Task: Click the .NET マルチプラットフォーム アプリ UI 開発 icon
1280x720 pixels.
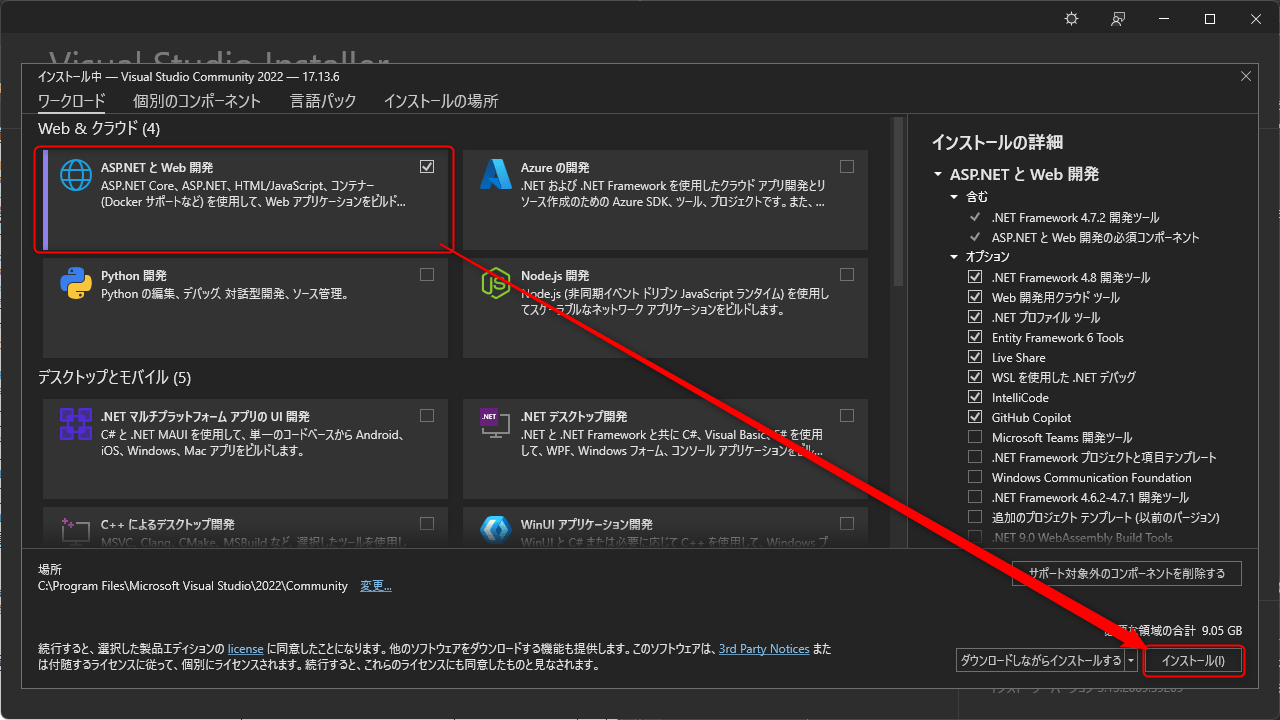Action: click(x=74, y=424)
